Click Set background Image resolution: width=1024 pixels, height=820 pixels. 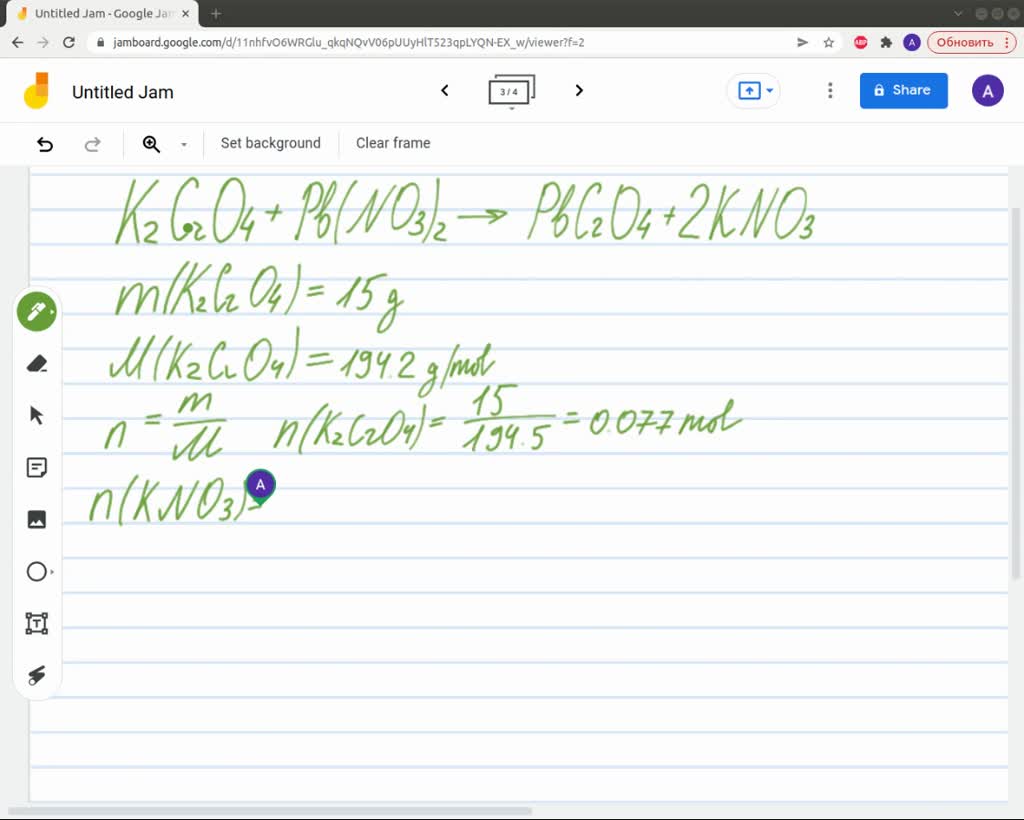click(270, 143)
